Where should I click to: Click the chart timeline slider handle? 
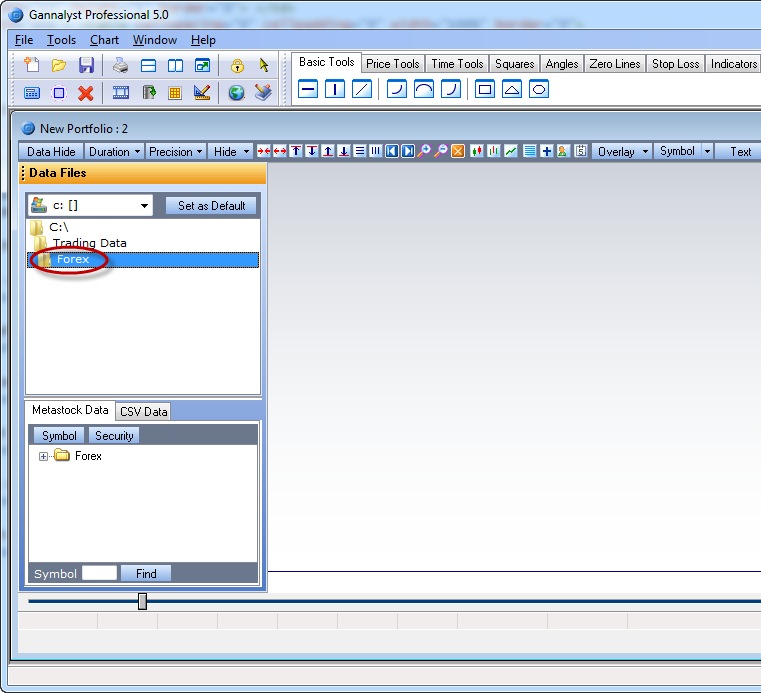point(142,601)
